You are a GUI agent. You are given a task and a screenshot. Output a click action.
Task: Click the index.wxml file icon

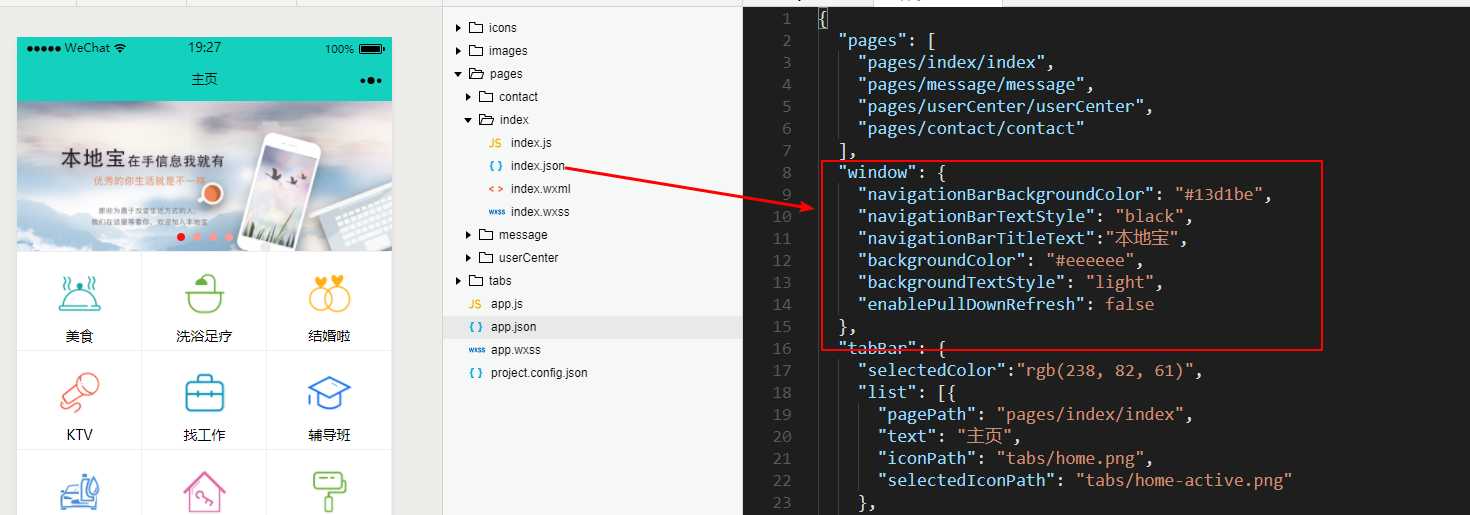[495, 189]
